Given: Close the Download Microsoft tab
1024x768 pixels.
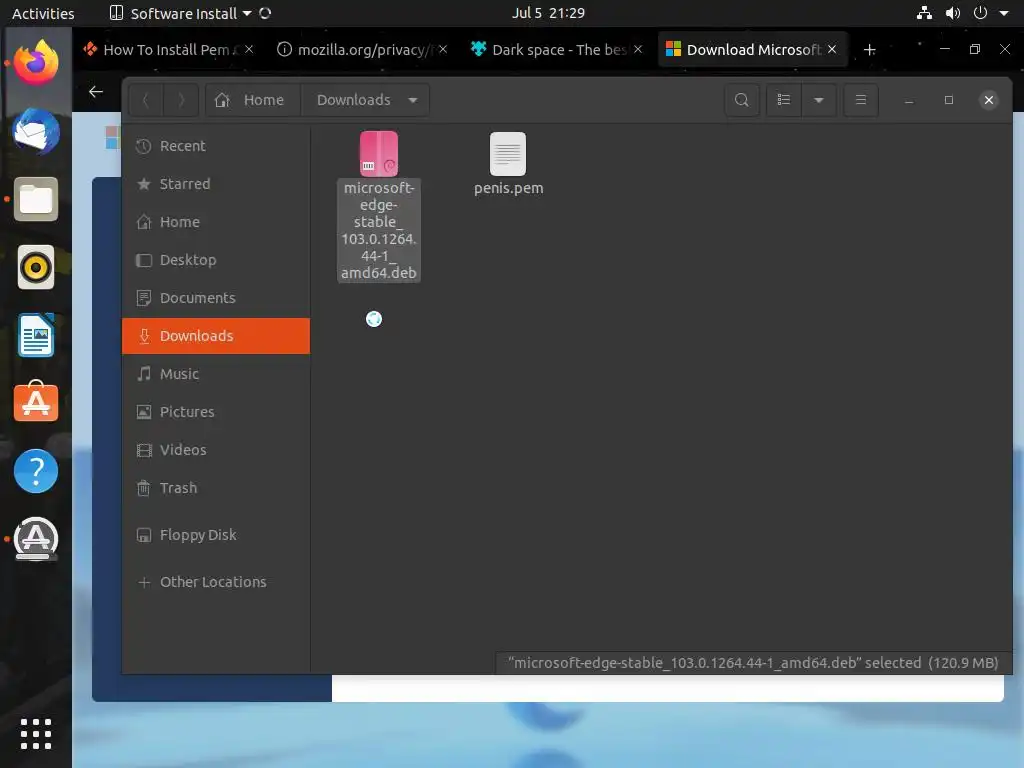Looking at the screenshot, I should 832,50.
